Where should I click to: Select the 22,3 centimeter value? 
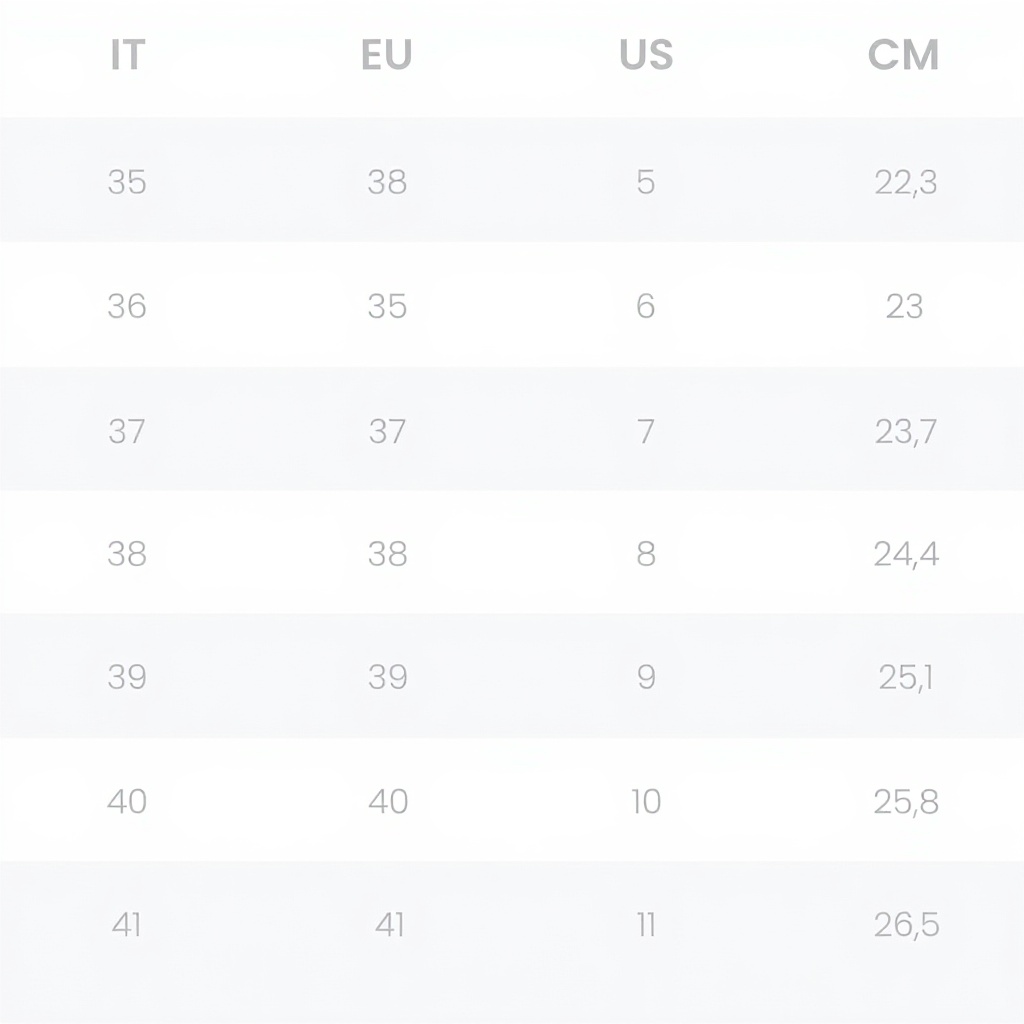coord(905,182)
